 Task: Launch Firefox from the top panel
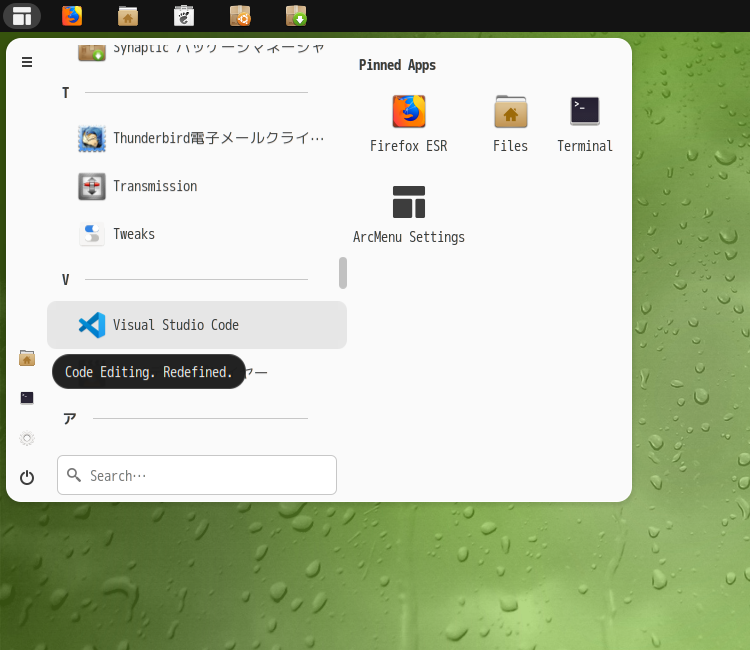(72, 16)
